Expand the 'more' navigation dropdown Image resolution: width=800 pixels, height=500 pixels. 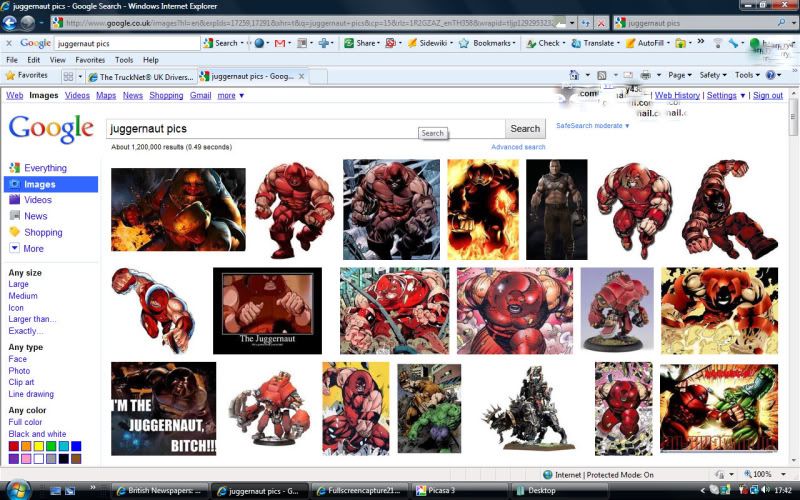click(x=242, y=95)
